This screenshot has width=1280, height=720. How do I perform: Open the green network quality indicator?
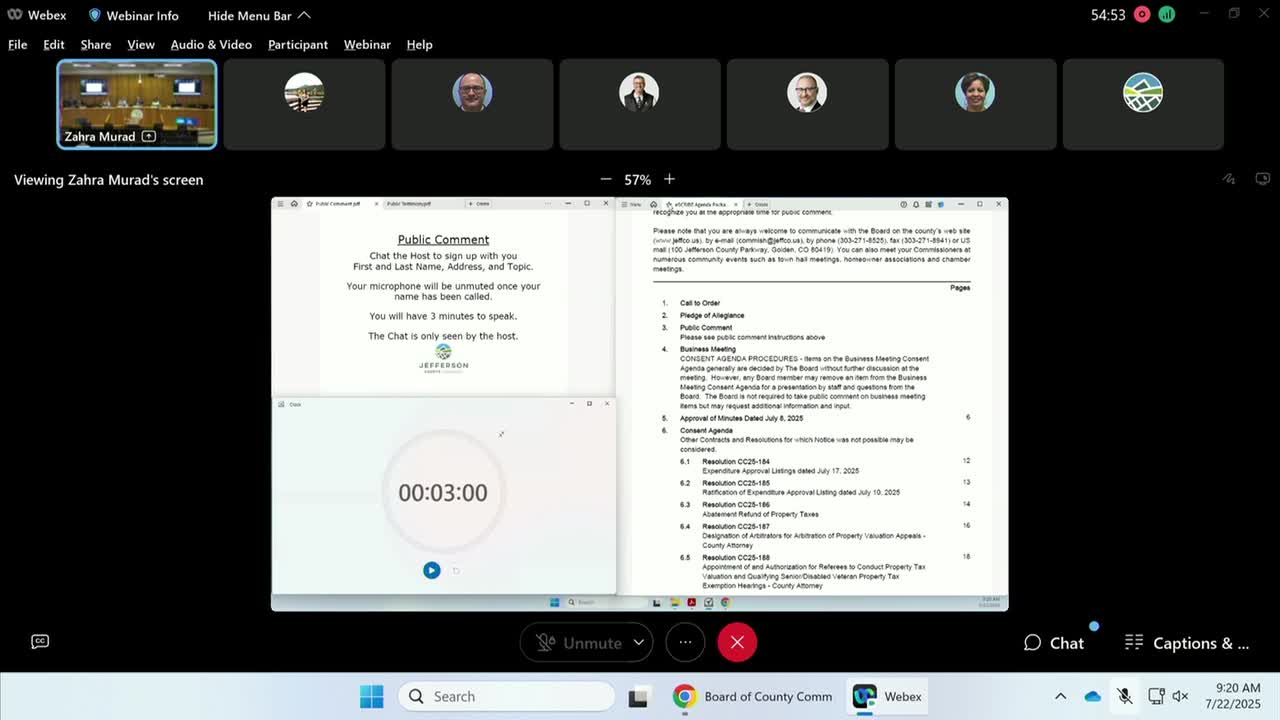pyautogui.click(x=1167, y=15)
